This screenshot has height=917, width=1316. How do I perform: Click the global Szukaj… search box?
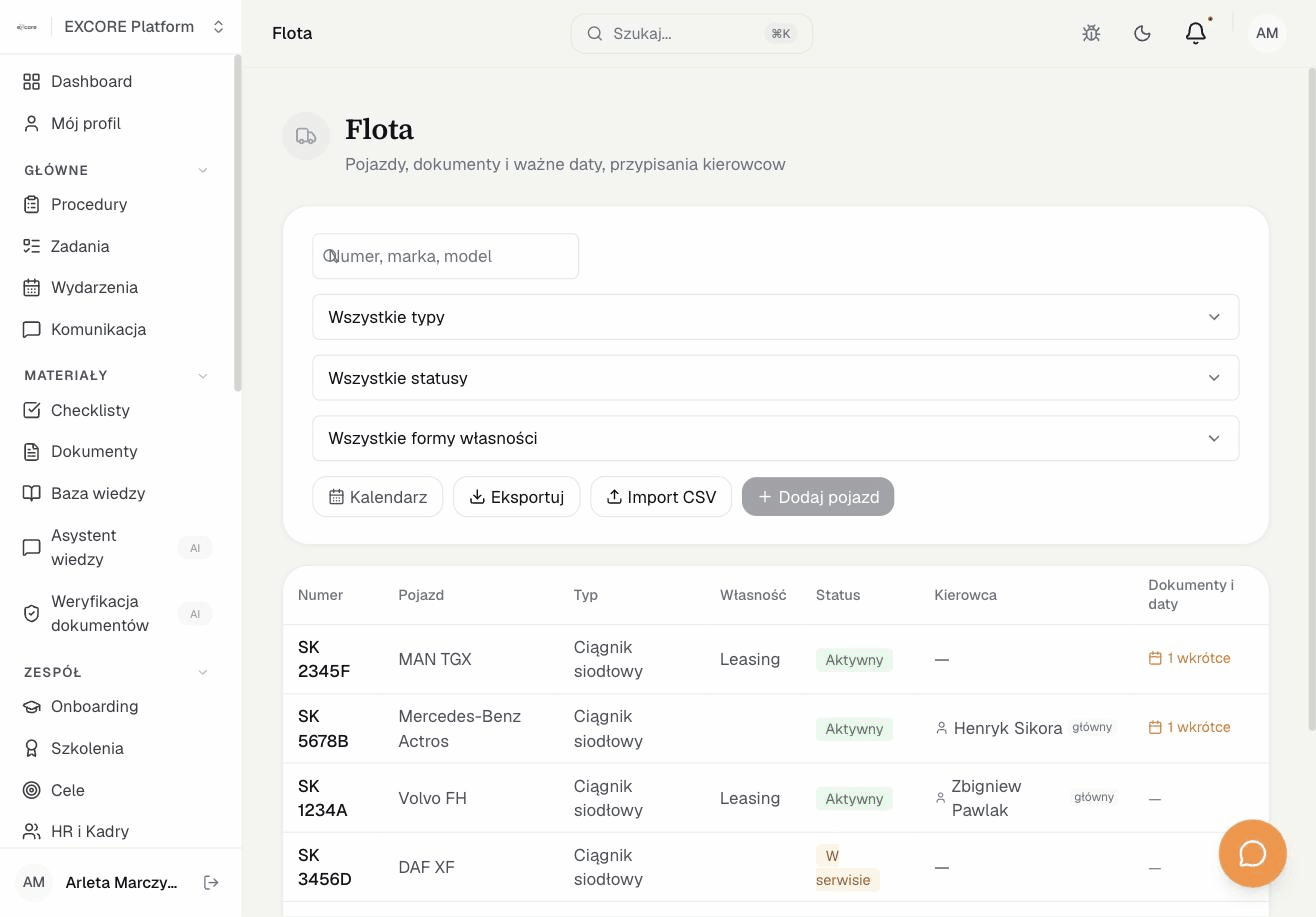pyautogui.click(x=692, y=33)
